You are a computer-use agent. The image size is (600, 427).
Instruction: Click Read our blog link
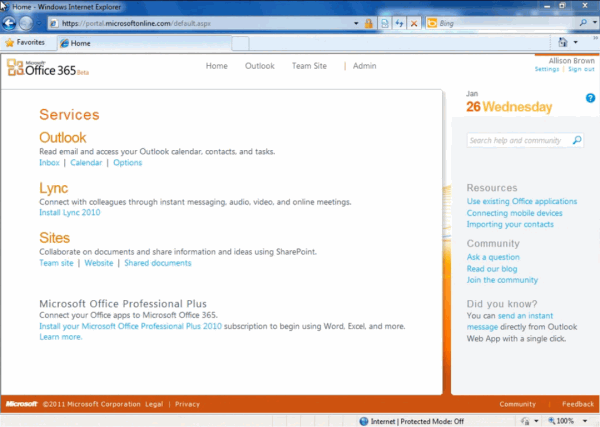[492, 269]
